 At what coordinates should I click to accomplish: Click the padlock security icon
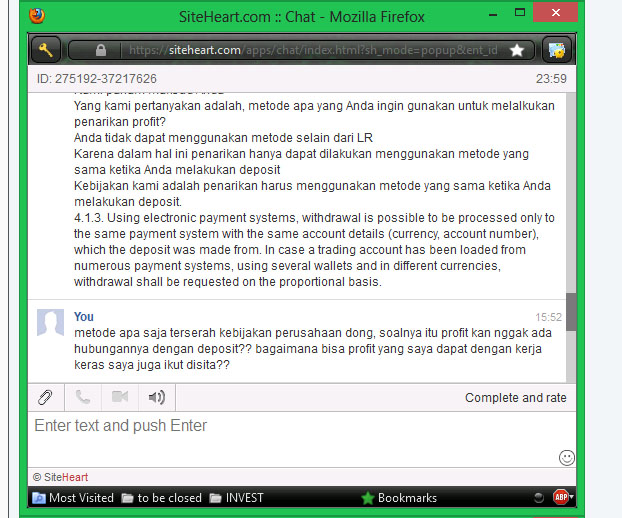pyautogui.click(x=101, y=50)
